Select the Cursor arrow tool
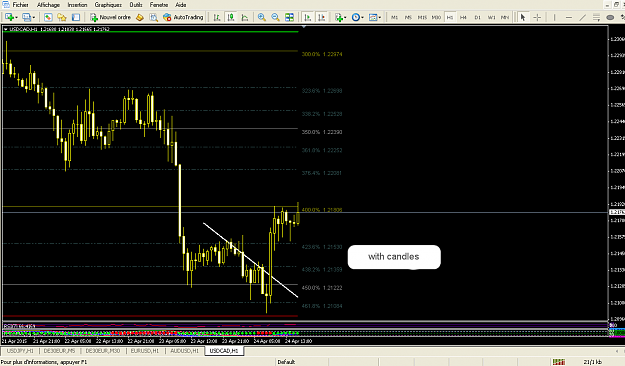The height and width of the screenshot is (366, 625). click(523, 17)
